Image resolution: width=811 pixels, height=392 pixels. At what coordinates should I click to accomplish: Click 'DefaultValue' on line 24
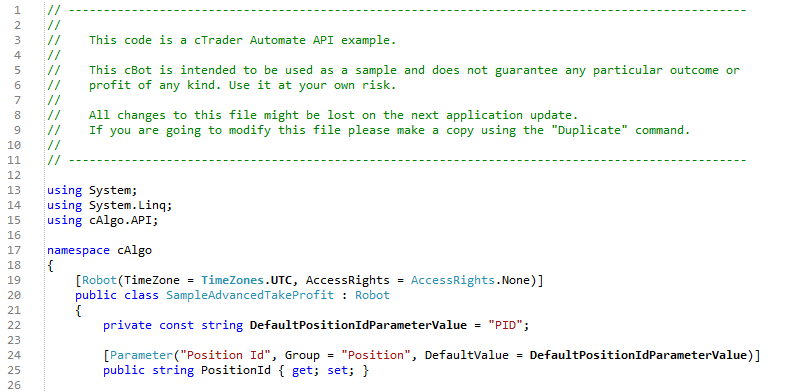click(467, 355)
